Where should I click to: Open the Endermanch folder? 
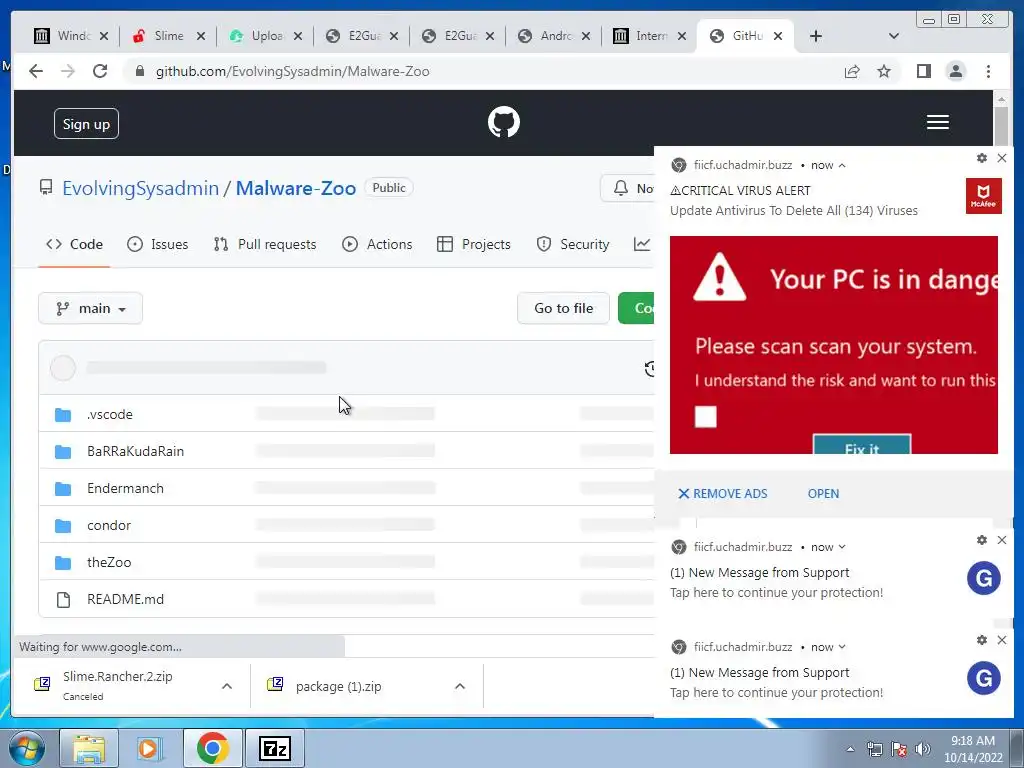pyautogui.click(x=125, y=488)
